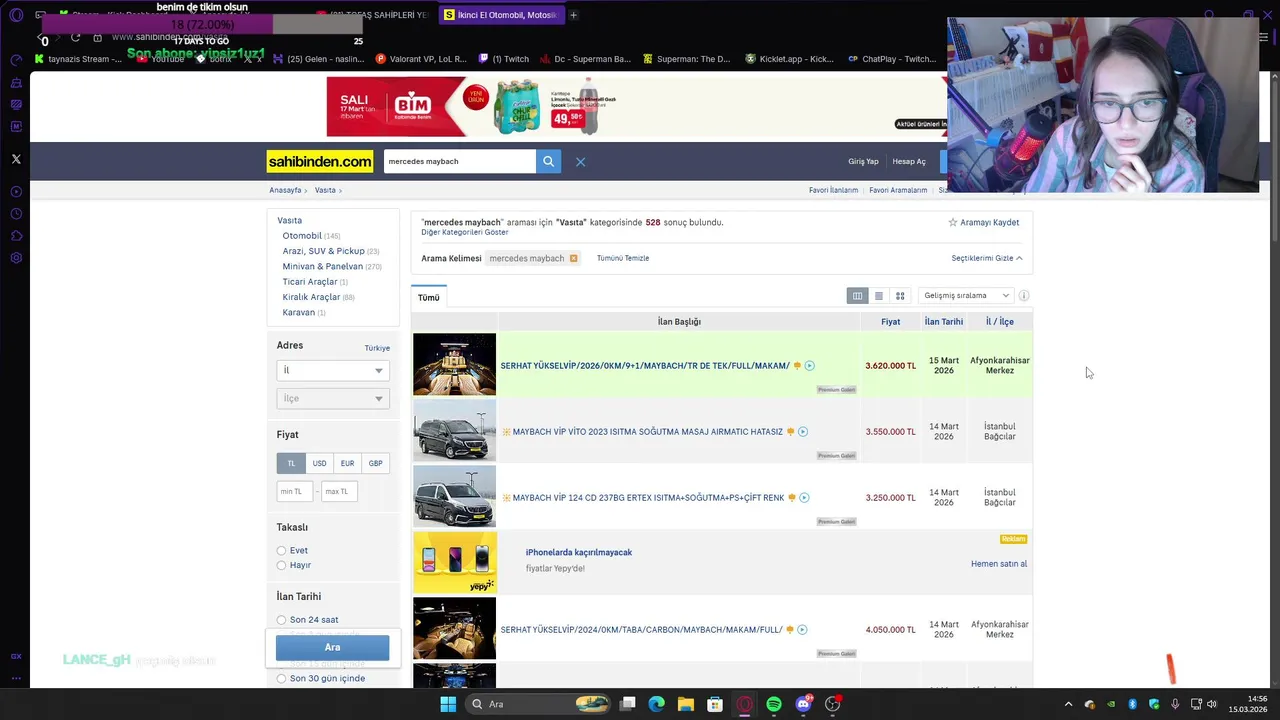The height and width of the screenshot is (720, 1280).
Task: Sort by 'Fiyat' column header
Action: 890,322
